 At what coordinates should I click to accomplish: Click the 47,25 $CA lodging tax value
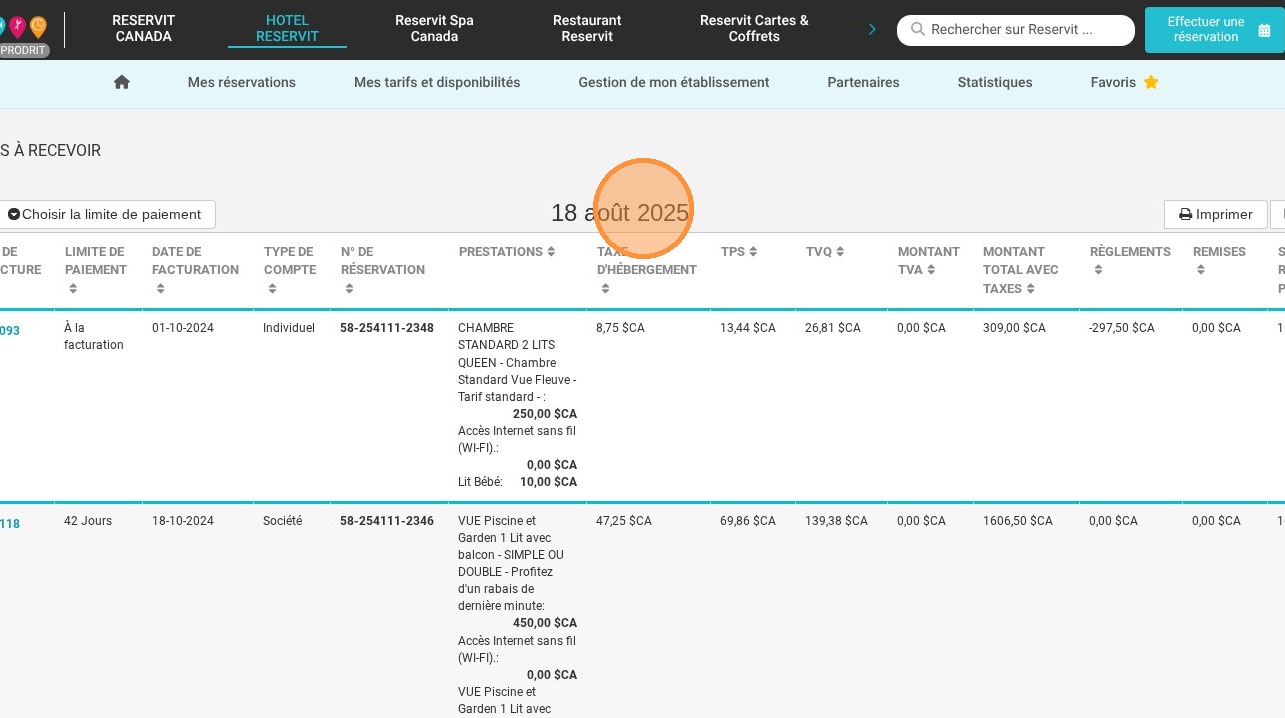click(624, 521)
